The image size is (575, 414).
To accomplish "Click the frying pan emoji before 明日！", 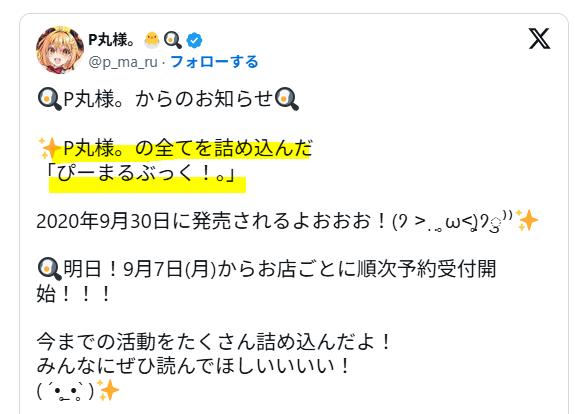I will pos(50,269).
